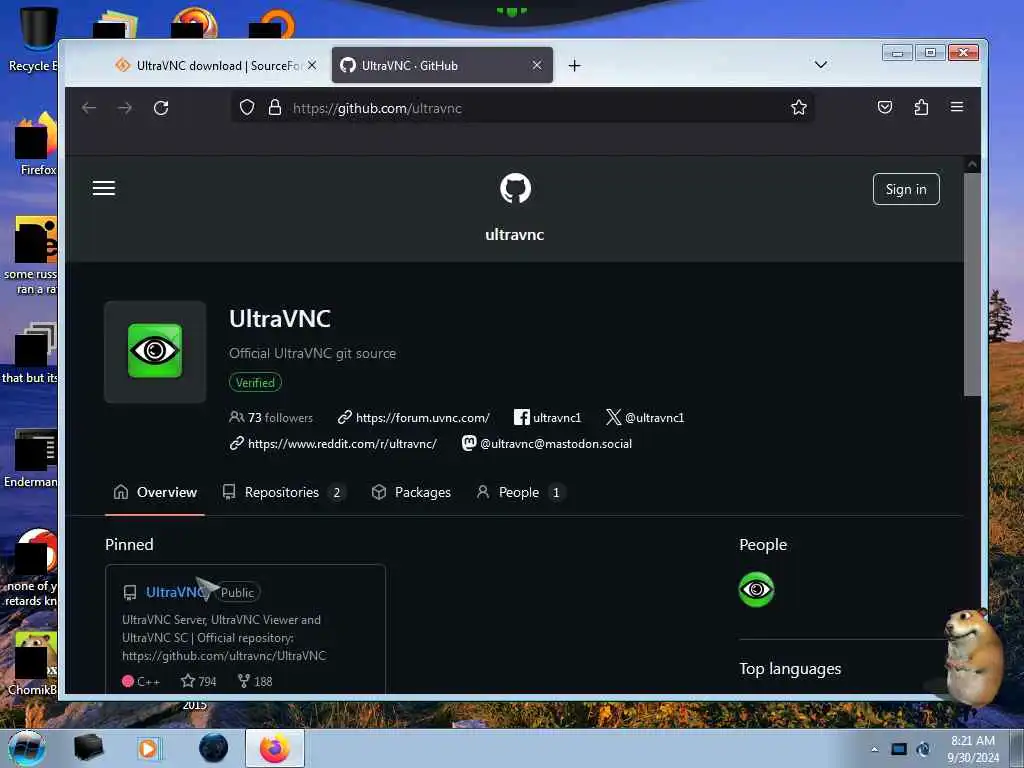1024x768 pixels.
Task: Expand the list all tabs chevron
Action: [821, 65]
